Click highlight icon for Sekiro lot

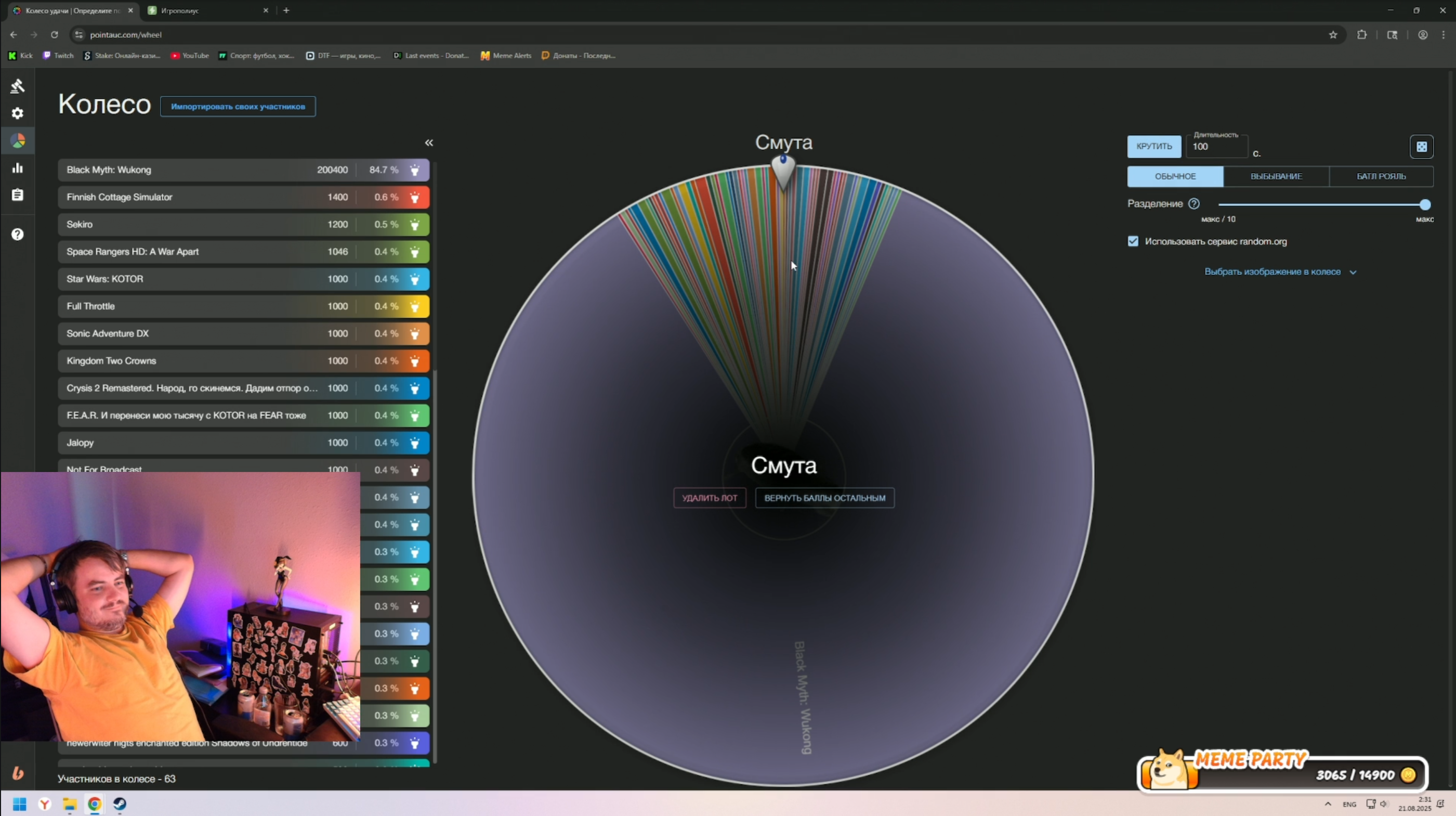click(415, 225)
